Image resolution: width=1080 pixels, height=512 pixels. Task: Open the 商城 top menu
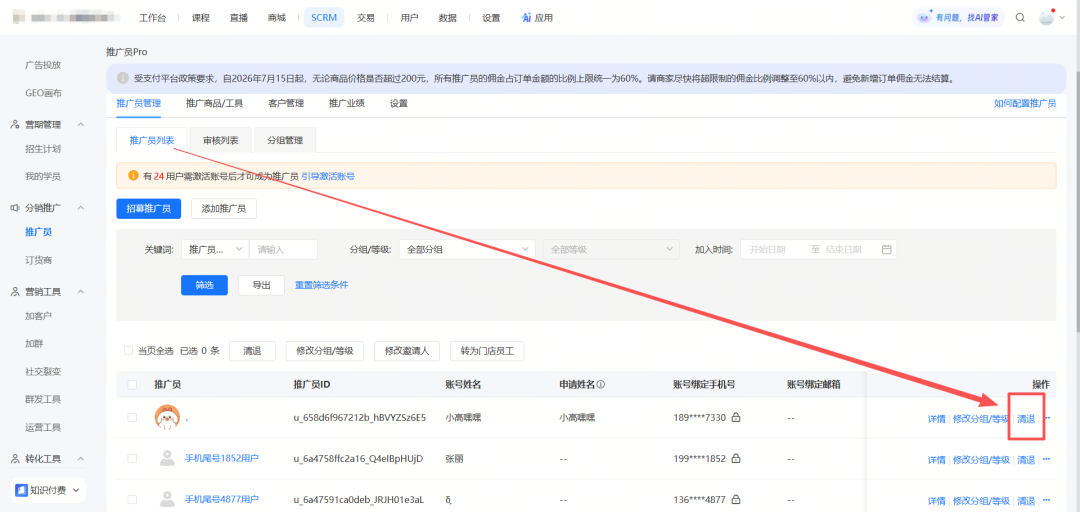(276, 18)
